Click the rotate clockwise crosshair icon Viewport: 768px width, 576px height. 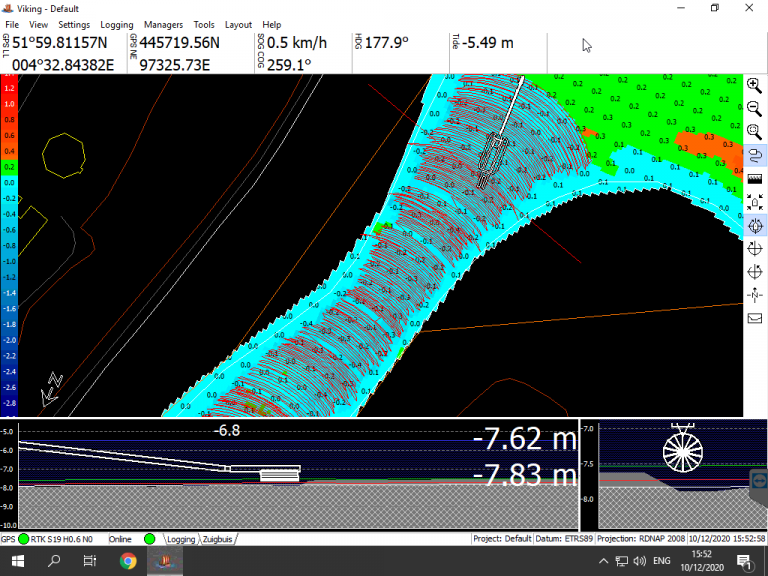click(x=755, y=249)
